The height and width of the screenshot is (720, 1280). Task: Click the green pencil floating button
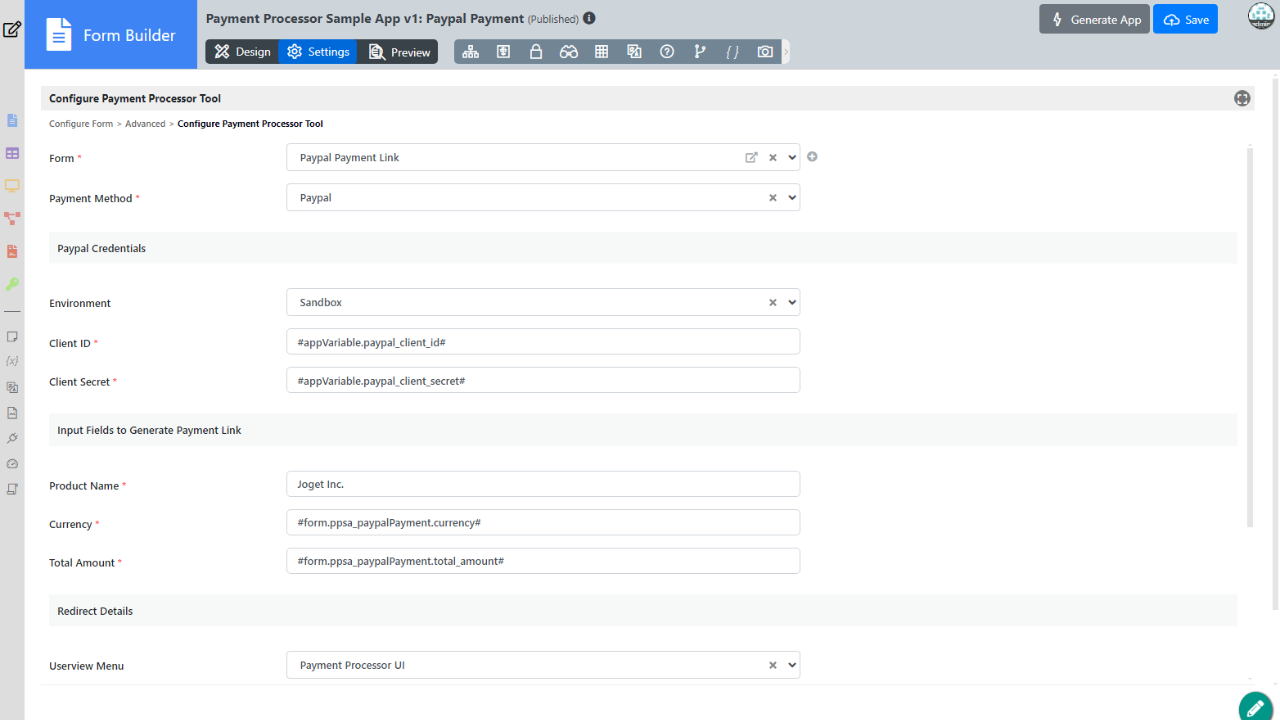1255,706
